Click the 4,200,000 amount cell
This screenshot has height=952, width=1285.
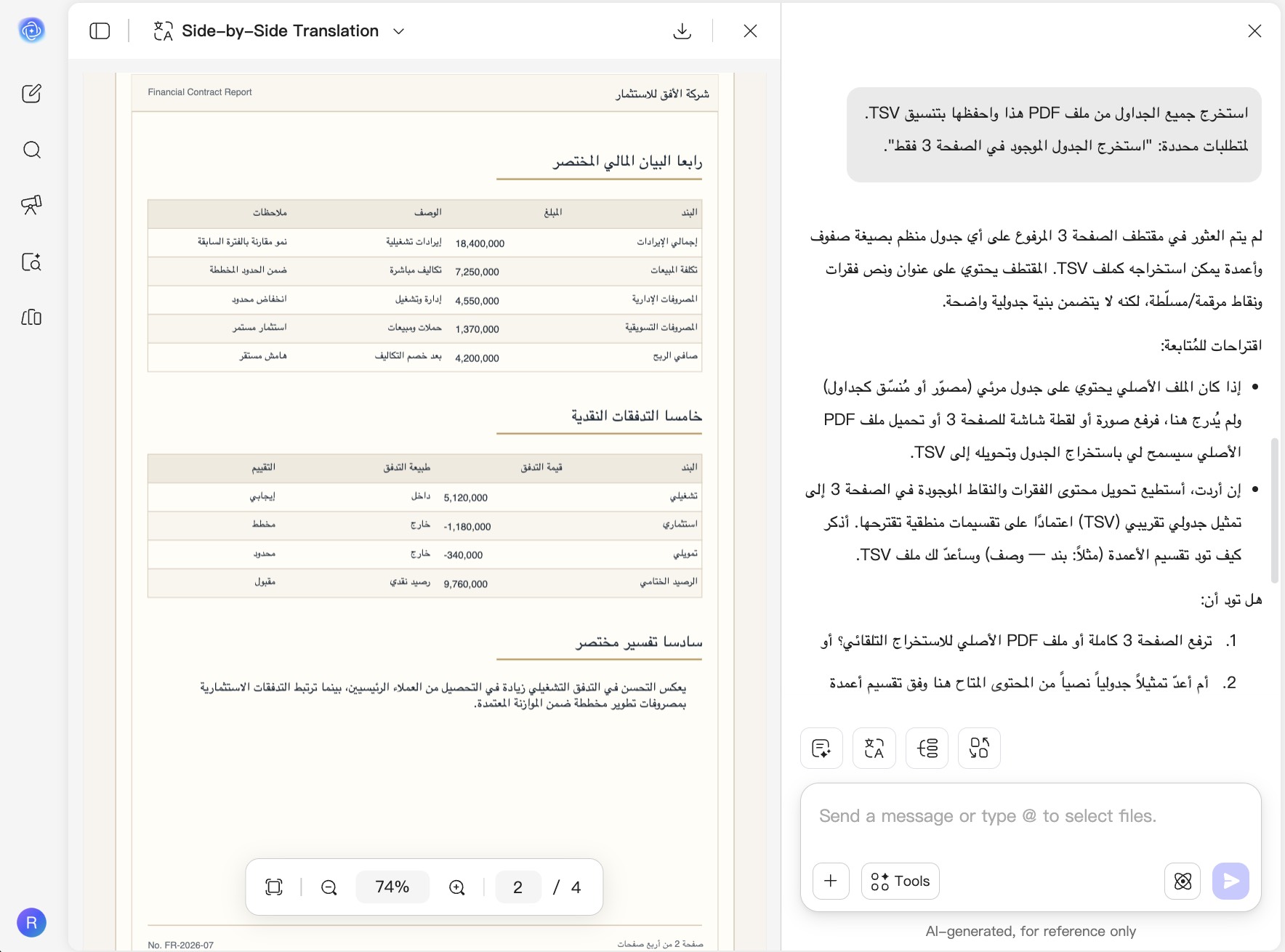tap(477, 358)
